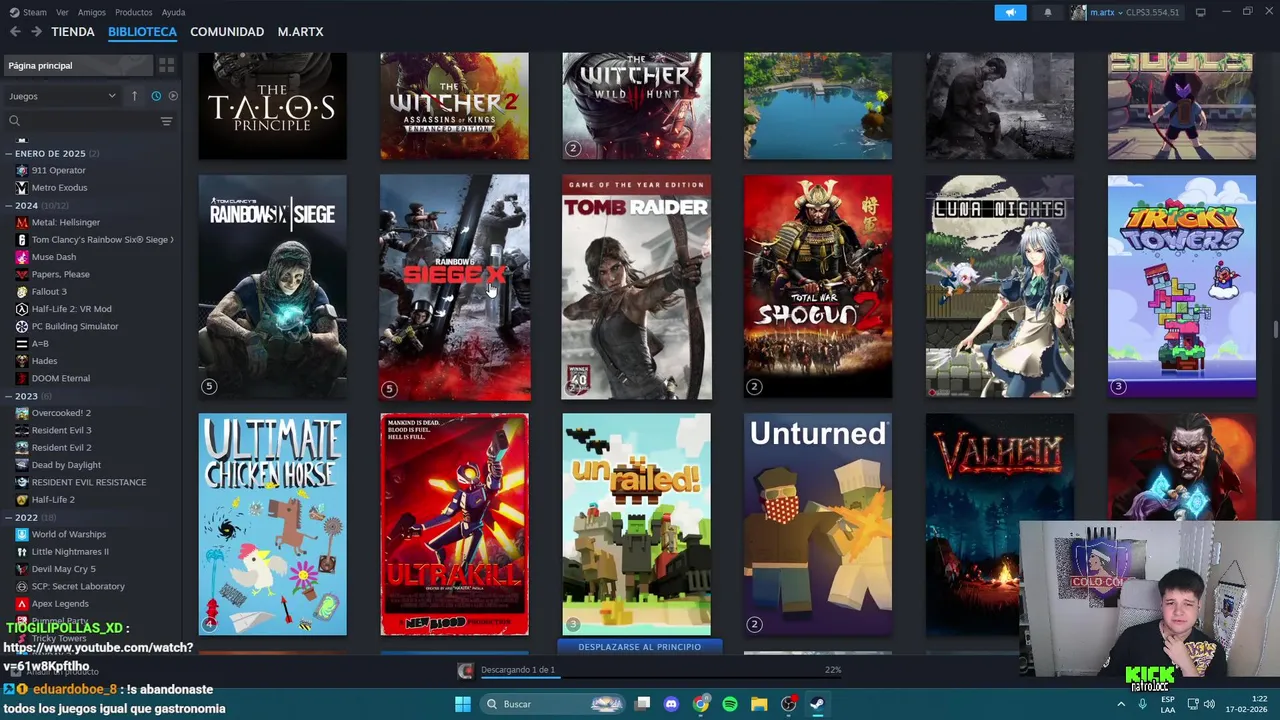
Task: Select Metal: Hellsinger in the list
Action: [x=65, y=222]
